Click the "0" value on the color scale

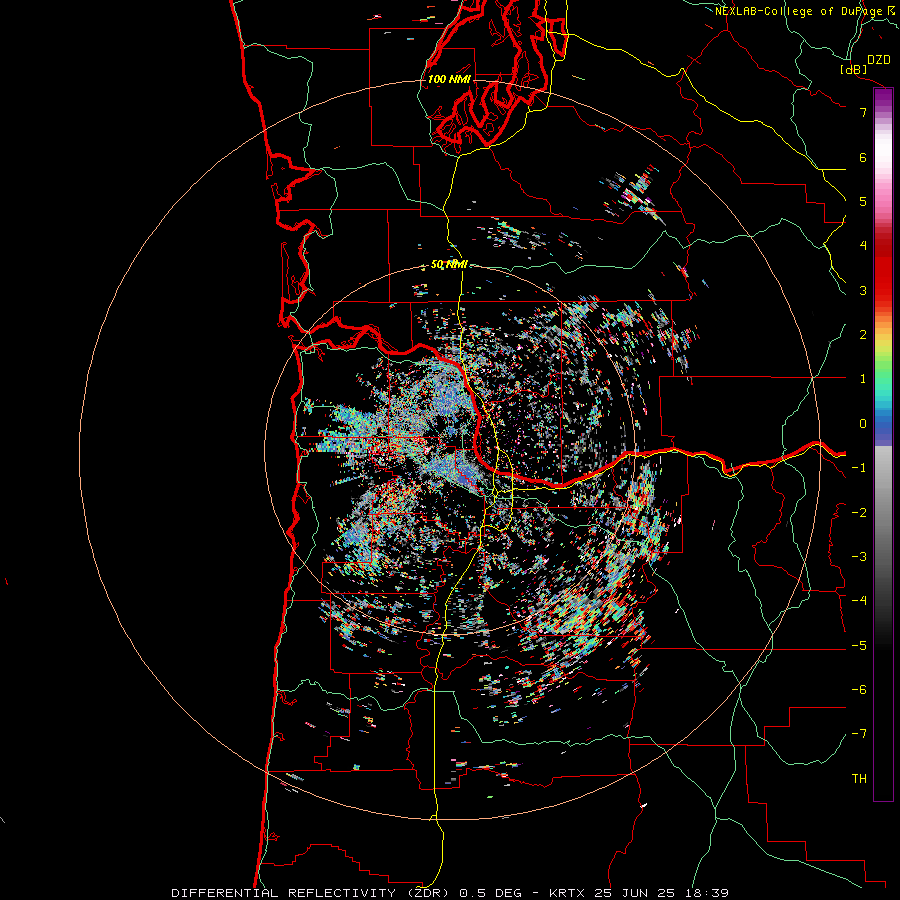tap(863, 424)
